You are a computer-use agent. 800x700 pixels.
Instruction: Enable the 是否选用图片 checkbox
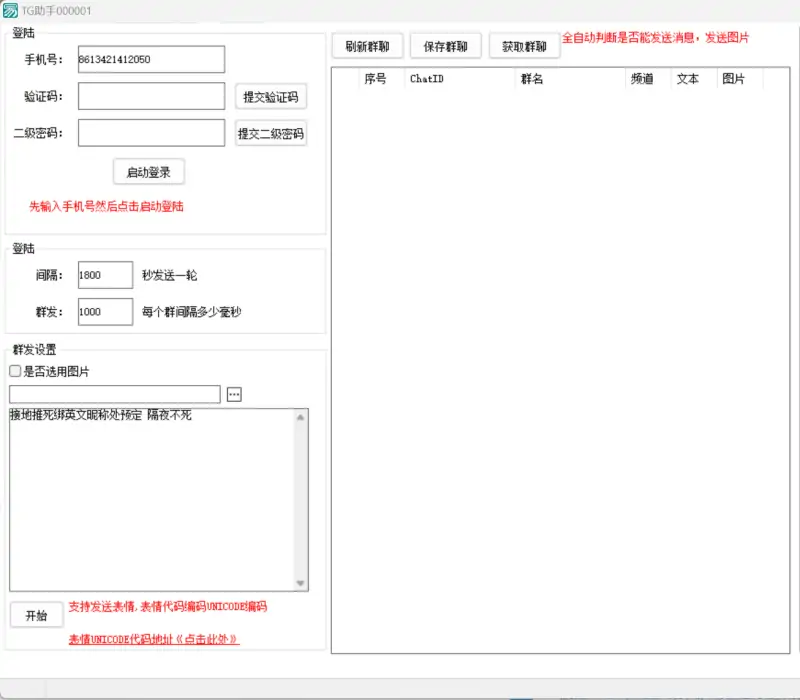tap(15, 372)
